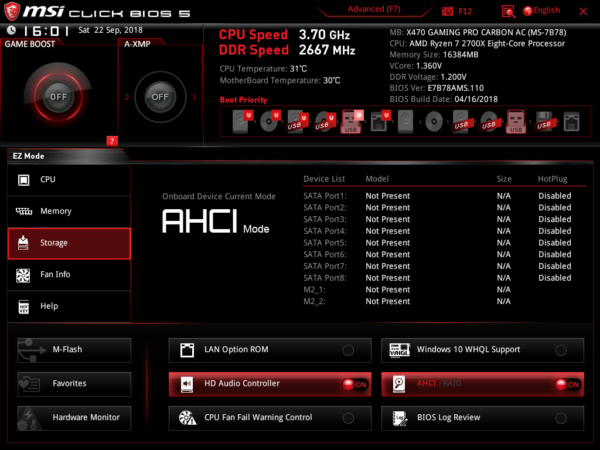Open the English language selector
The width and height of the screenshot is (600, 450).
541,11
